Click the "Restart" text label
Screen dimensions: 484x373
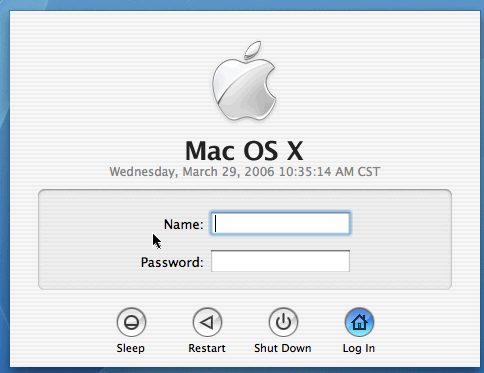(207, 348)
